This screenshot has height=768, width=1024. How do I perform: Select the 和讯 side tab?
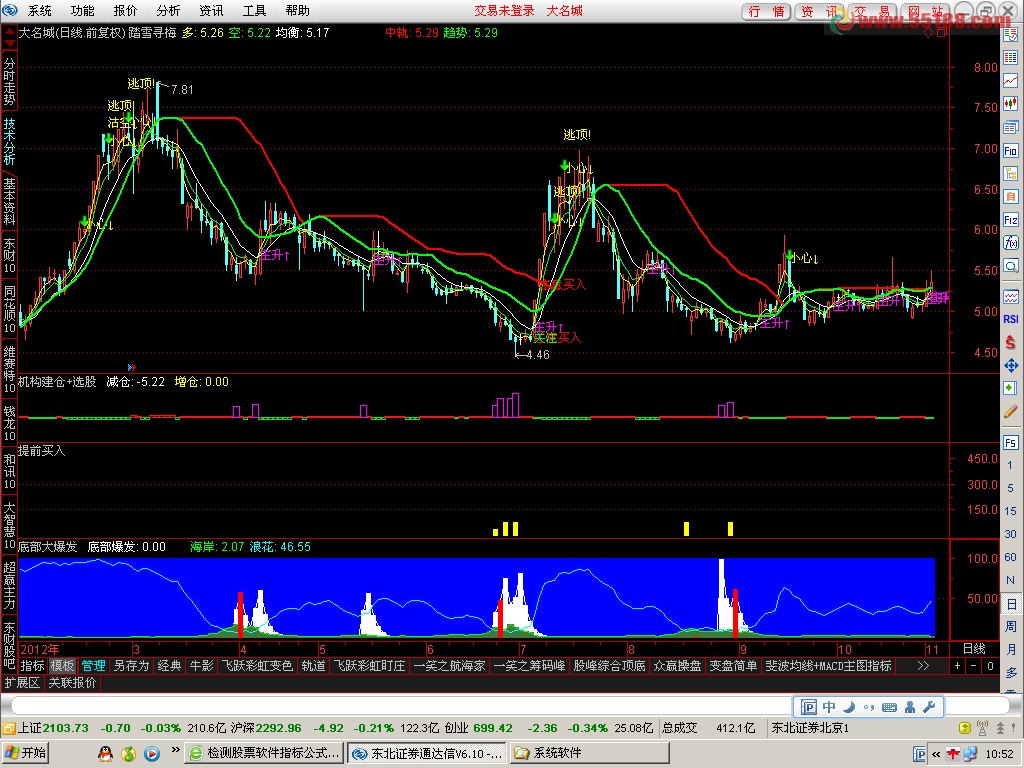point(9,470)
